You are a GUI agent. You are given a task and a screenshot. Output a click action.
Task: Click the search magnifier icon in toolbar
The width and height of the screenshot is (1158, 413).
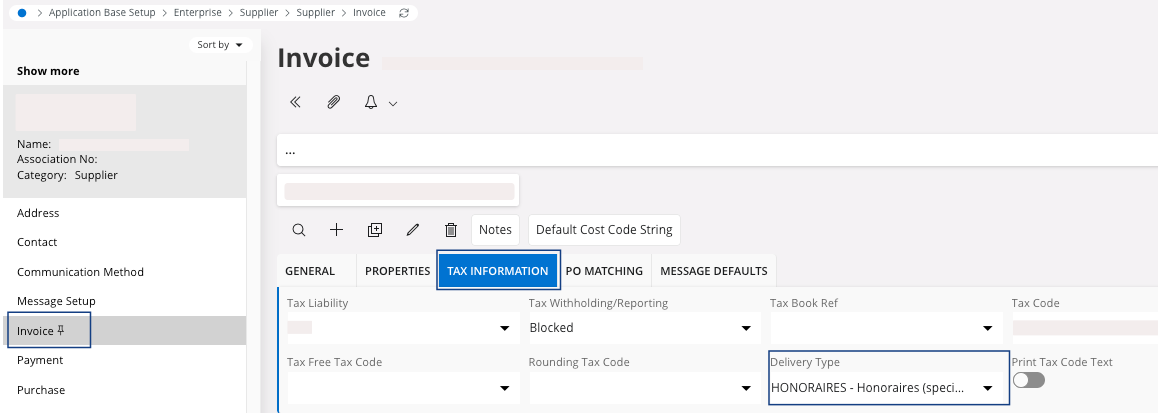(299, 230)
